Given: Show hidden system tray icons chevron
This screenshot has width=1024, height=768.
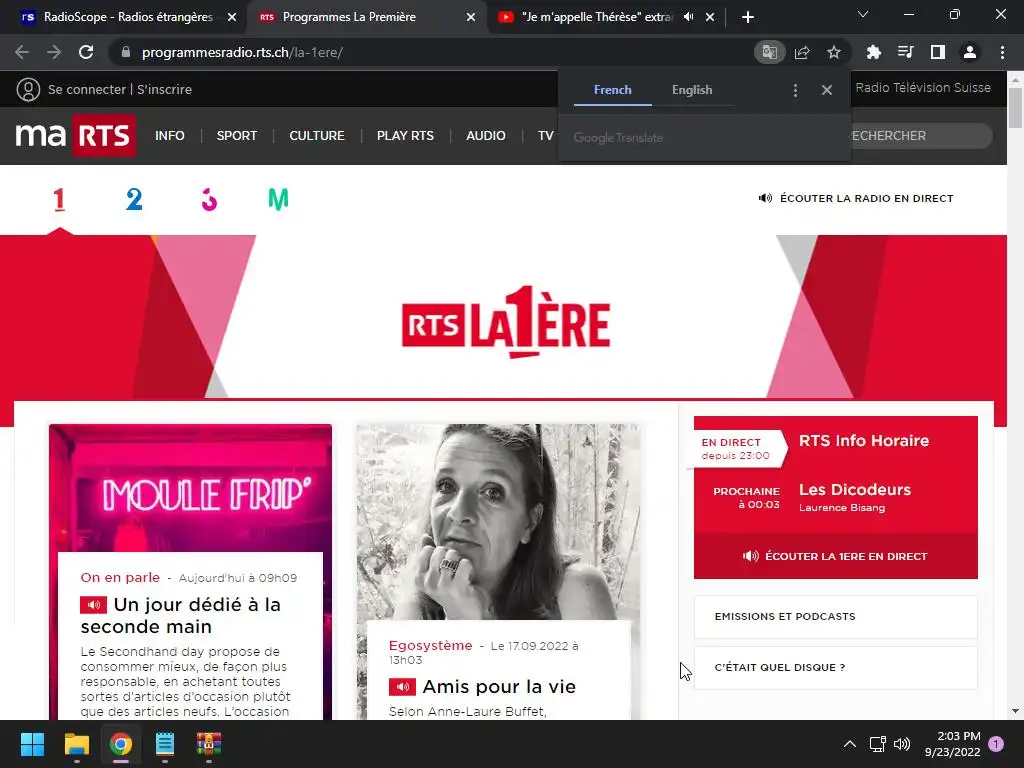Looking at the screenshot, I should point(850,744).
